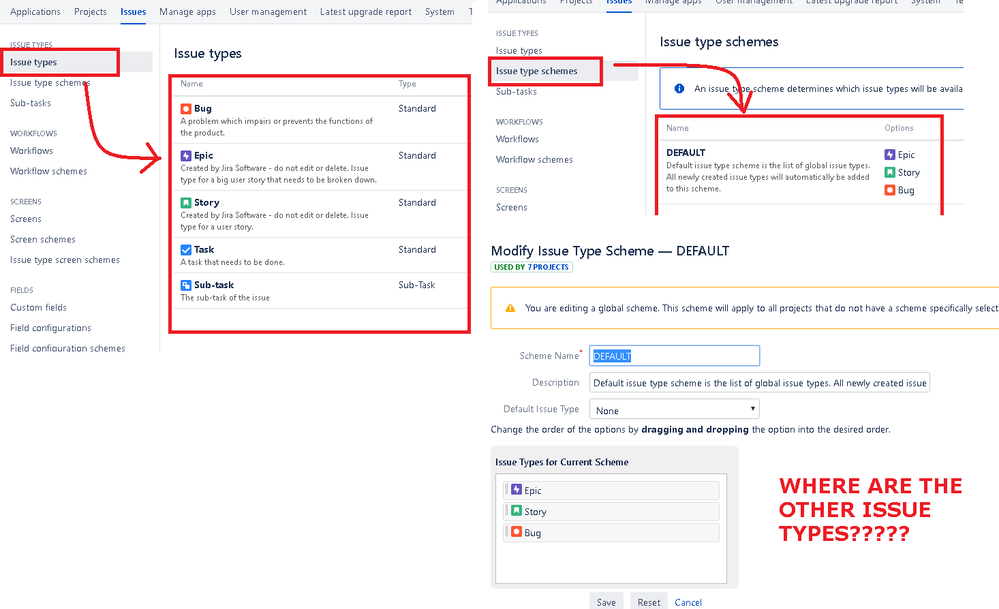
Task: Click the Story name in the Issue types table
Action: pyautogui.click(x=206, y=203)
